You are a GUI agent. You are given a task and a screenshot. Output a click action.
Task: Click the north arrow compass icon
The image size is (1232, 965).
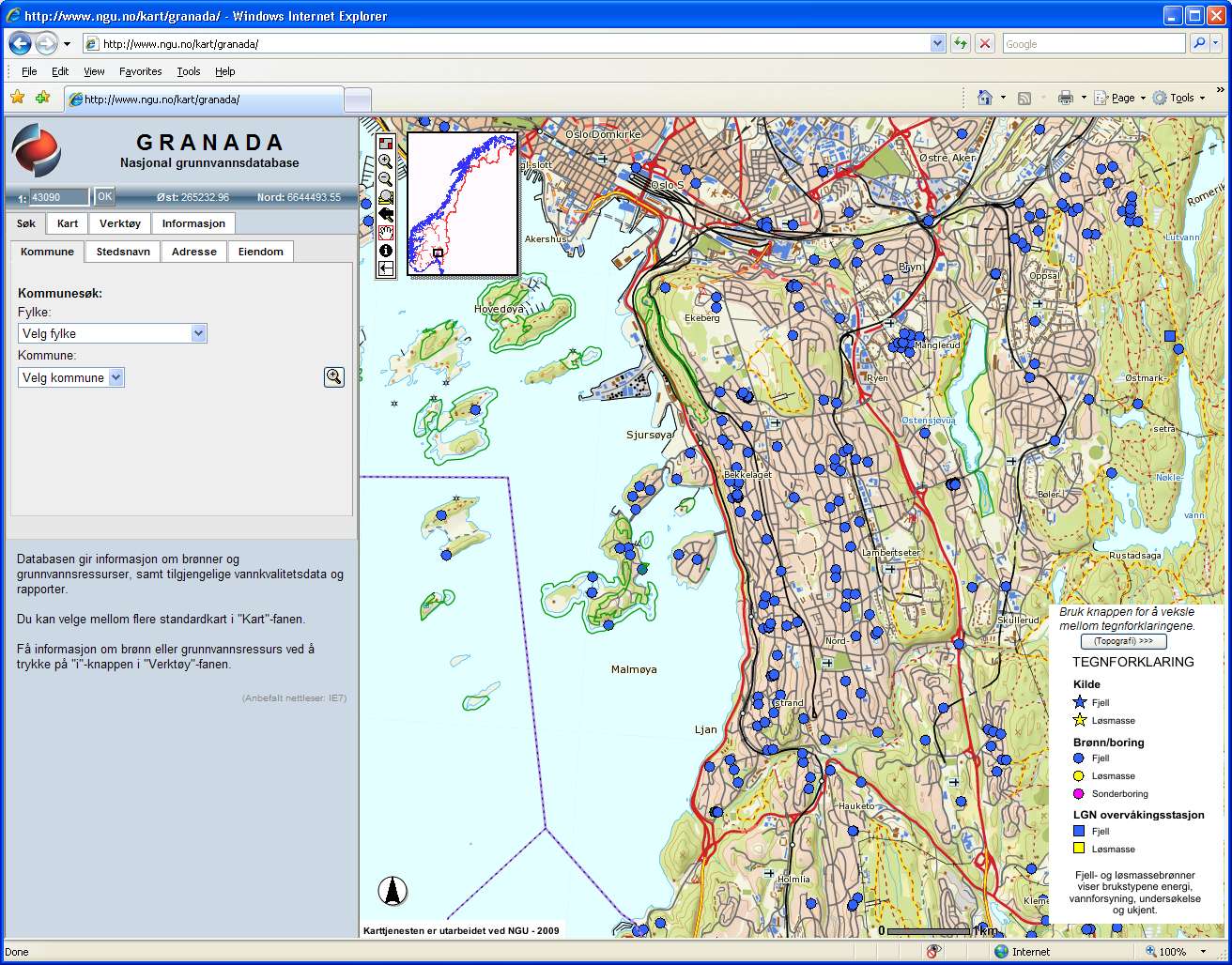click(x=393, y=891)
